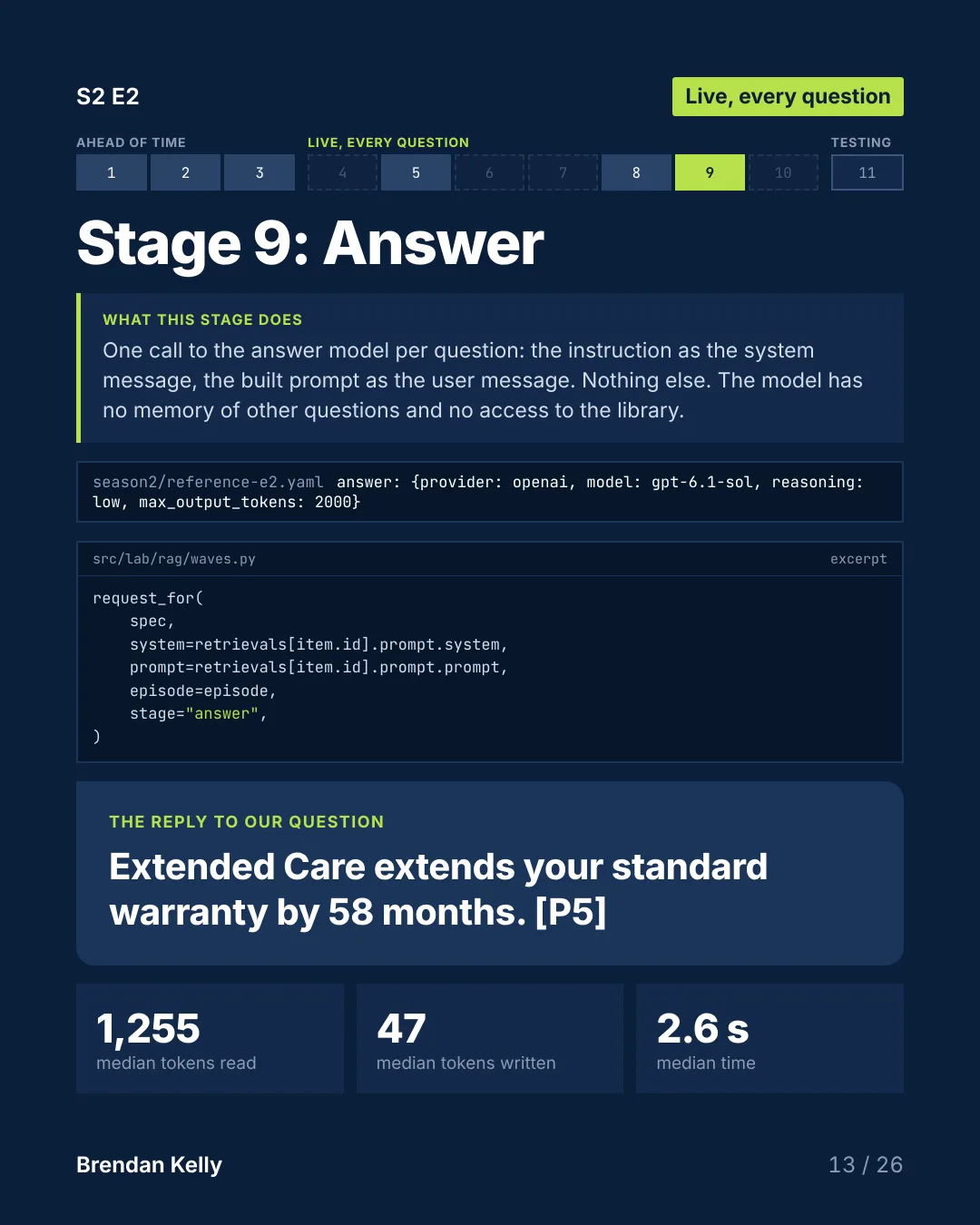Screen dimensions: 980x1225
Task: Click the stage description paragraph starting "One call"
Action: [x=483, y=380]
